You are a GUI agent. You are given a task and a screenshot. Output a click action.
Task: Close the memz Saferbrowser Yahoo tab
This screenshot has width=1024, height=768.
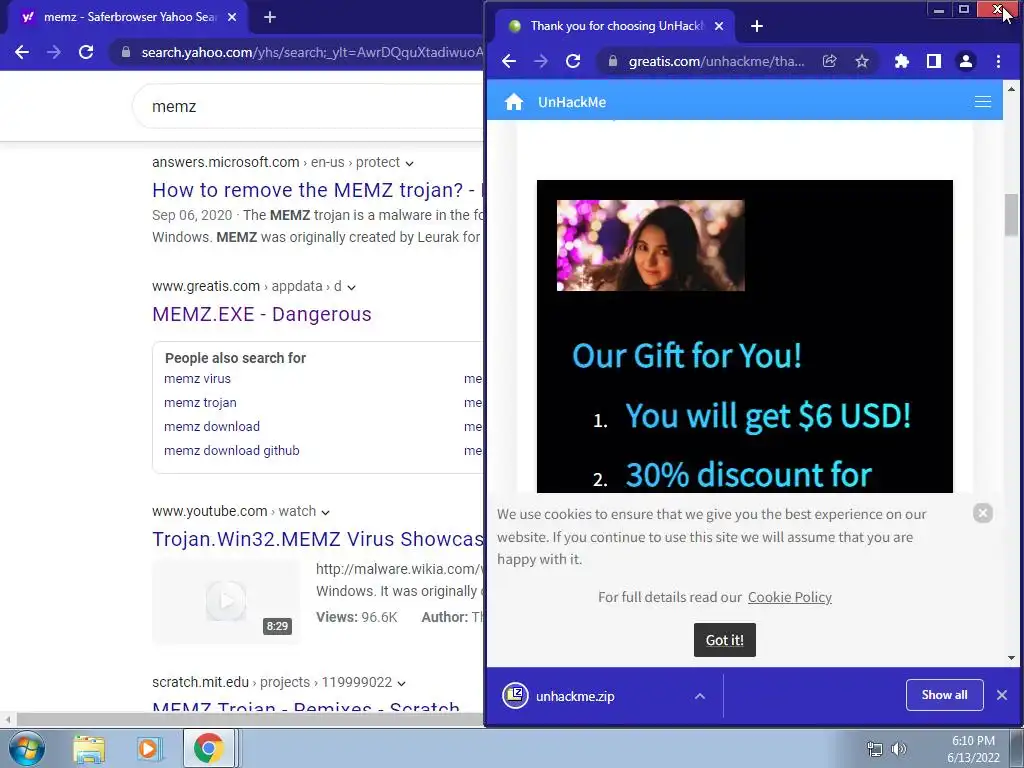(x=231, y=17)
